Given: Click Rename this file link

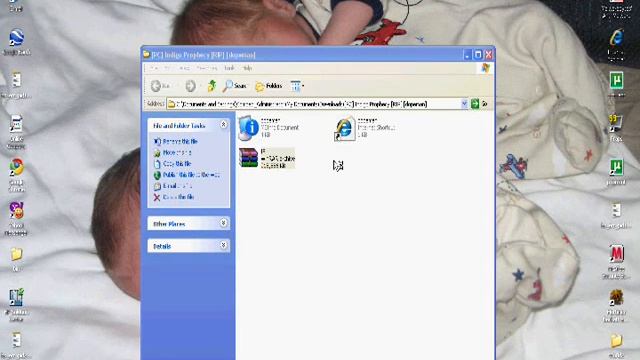Looking at the screenshot, I should pyautogui.click(x=180, y=141).
